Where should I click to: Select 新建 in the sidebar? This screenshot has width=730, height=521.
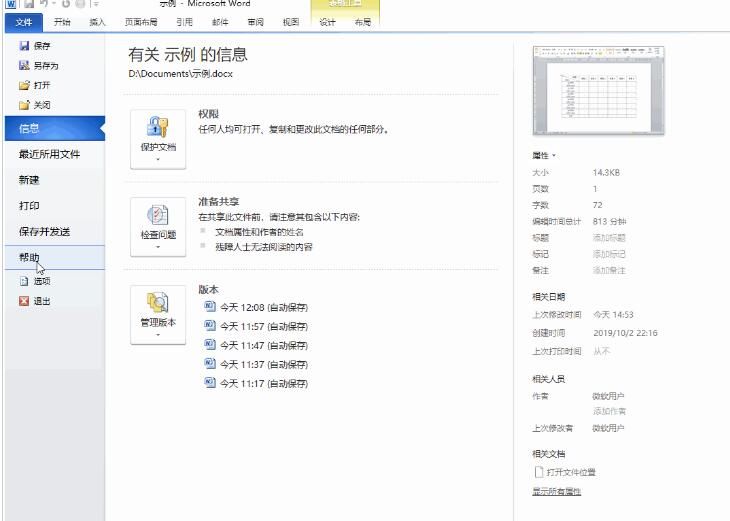(x=55, y=180)
